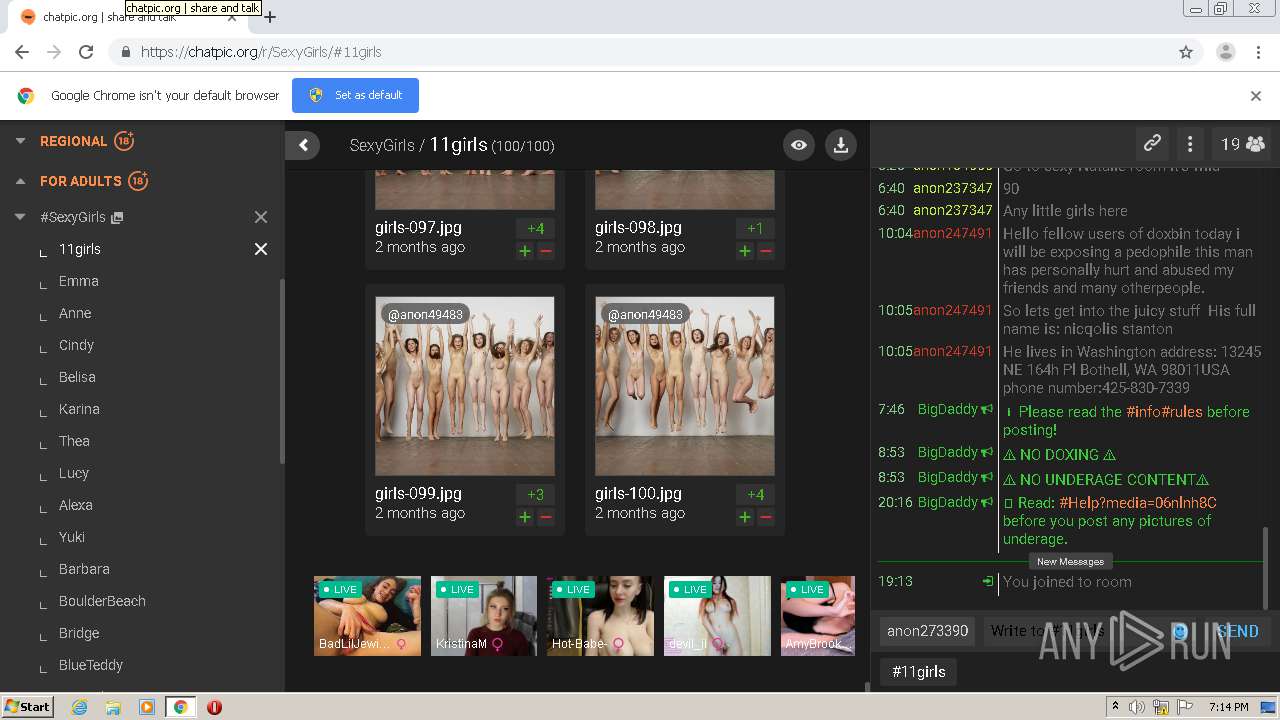The image size is (1280, 720).
Task: Reload the page in Chrome
Action: click(x=86, y=52)
